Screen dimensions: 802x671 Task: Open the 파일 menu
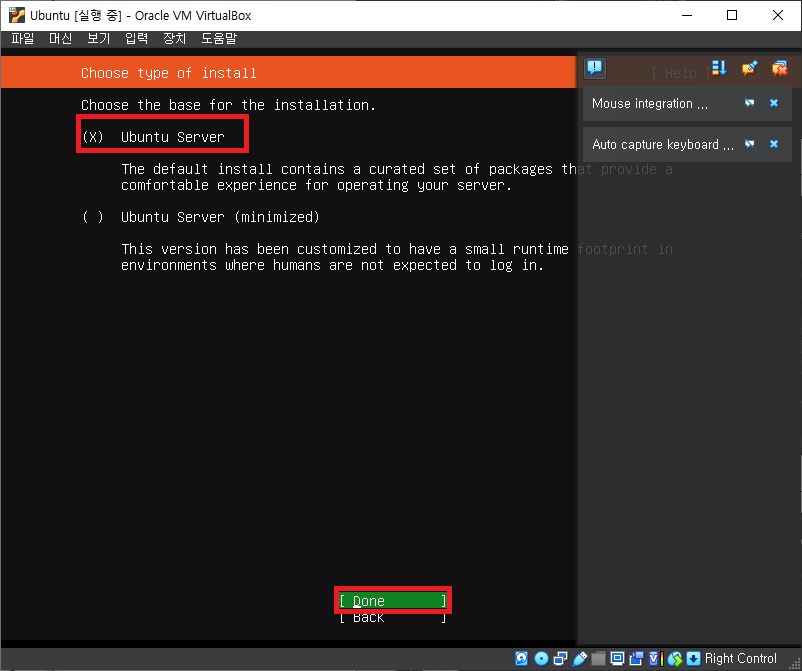tap(23, 38)
